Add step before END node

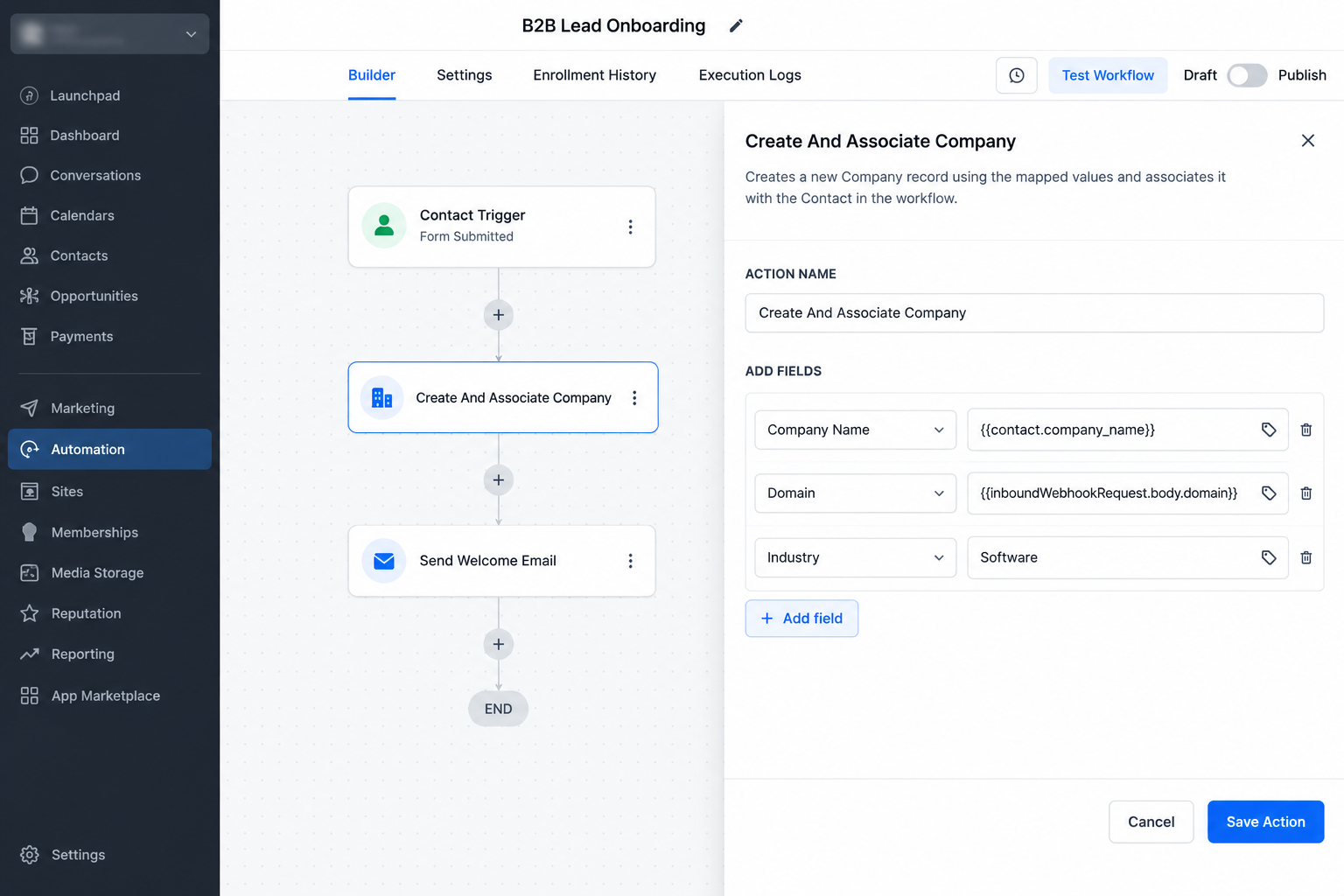[x=499, y=644]
